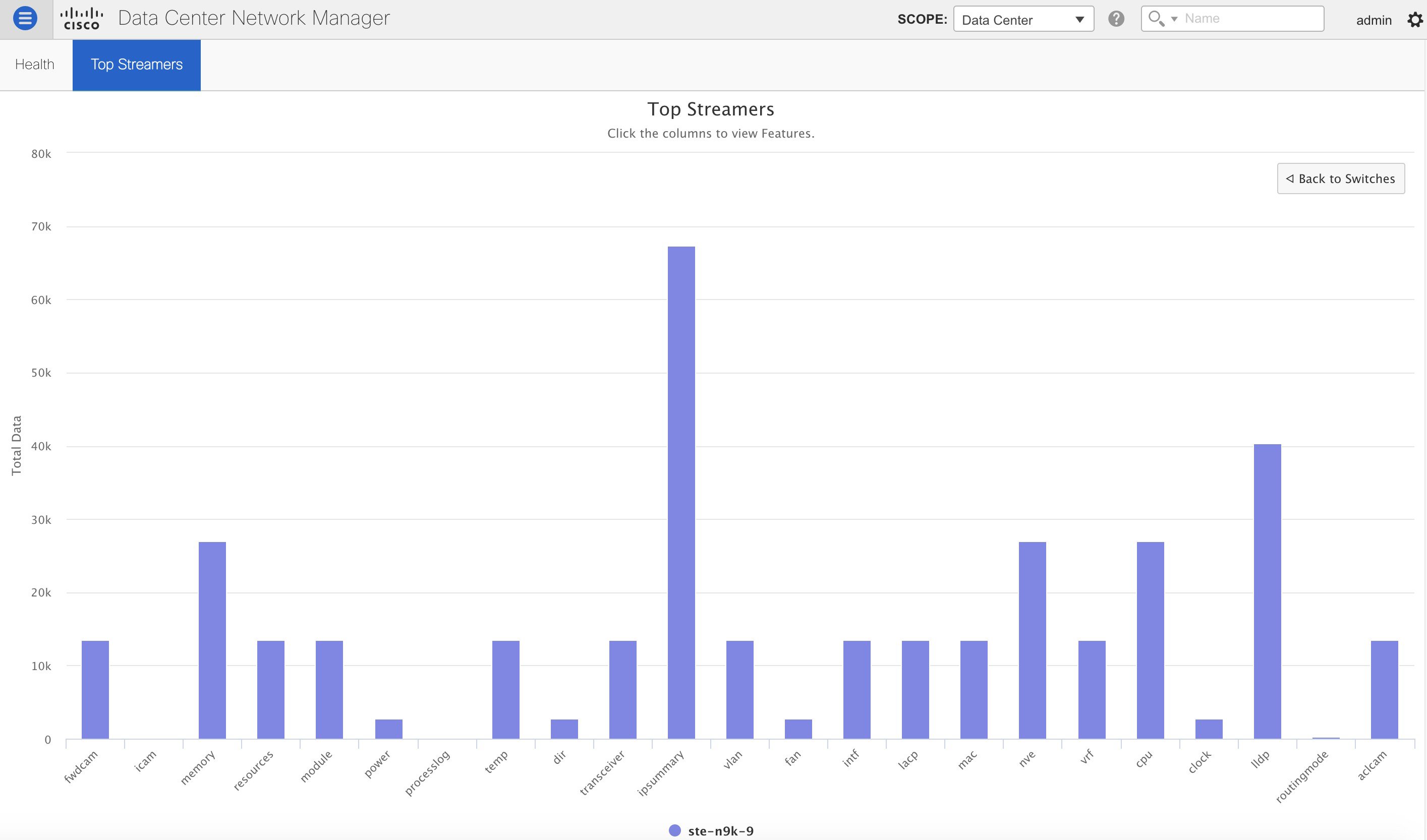Expand search filter type arrow
This screenshot has height=840, width=1427.
click(x=1174, y=19)
